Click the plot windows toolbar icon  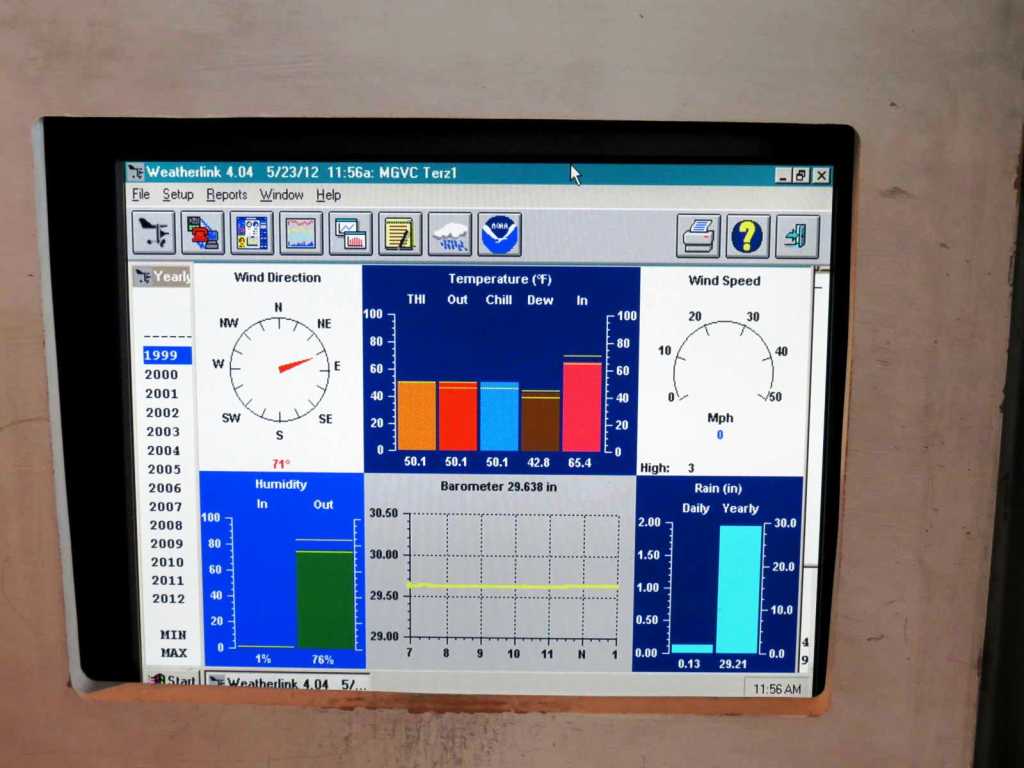point(351,234)
